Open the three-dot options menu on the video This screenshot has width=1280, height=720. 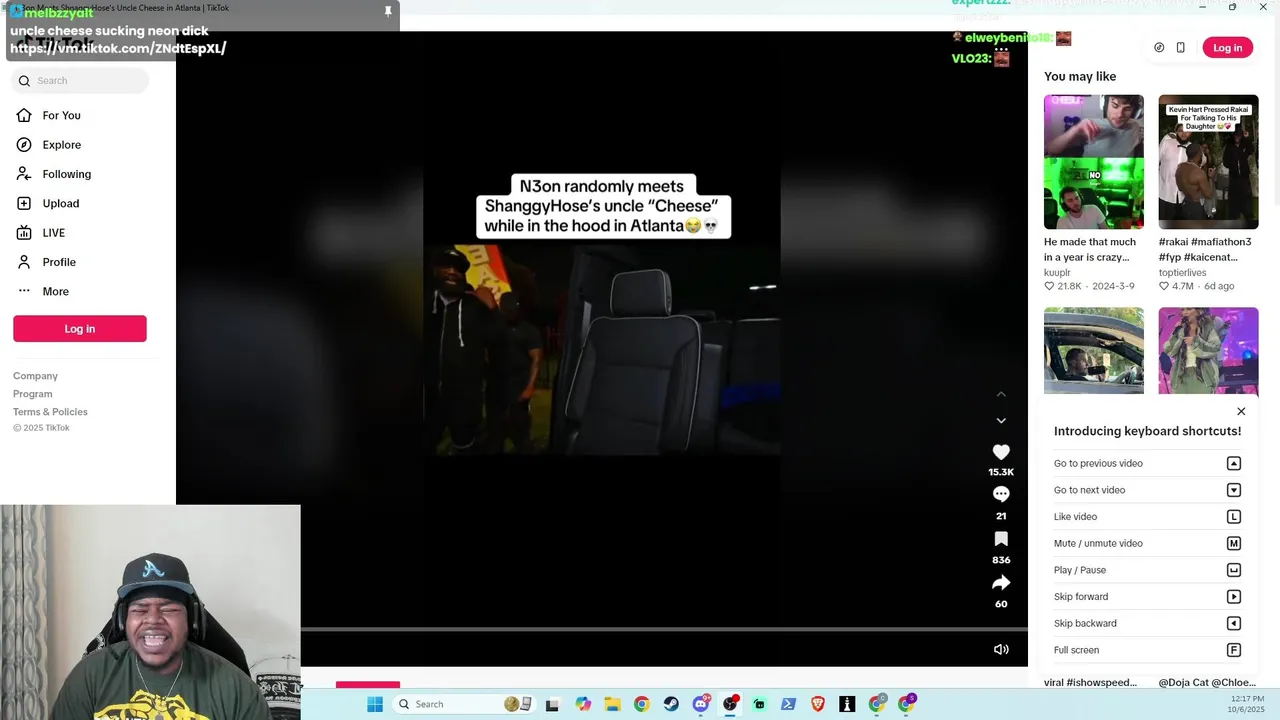click(1001, 49)
